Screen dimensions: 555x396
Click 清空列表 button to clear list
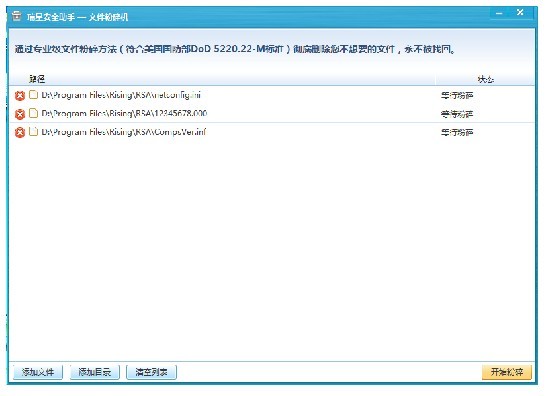151,372
